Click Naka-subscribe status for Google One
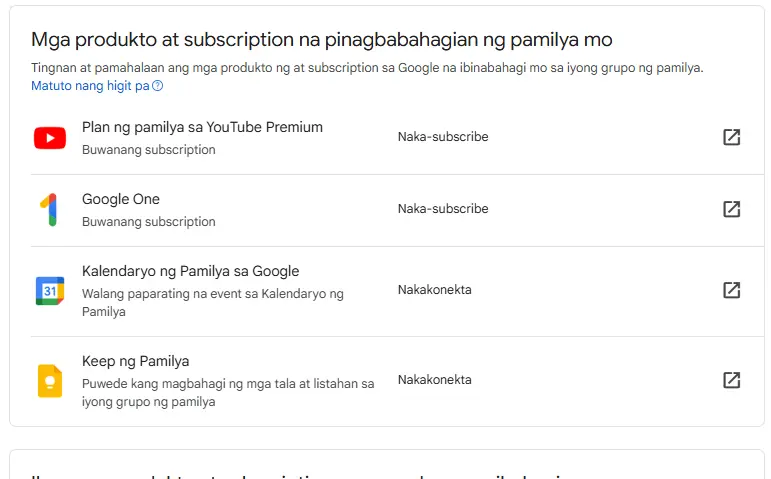 (x=443, y=209)
